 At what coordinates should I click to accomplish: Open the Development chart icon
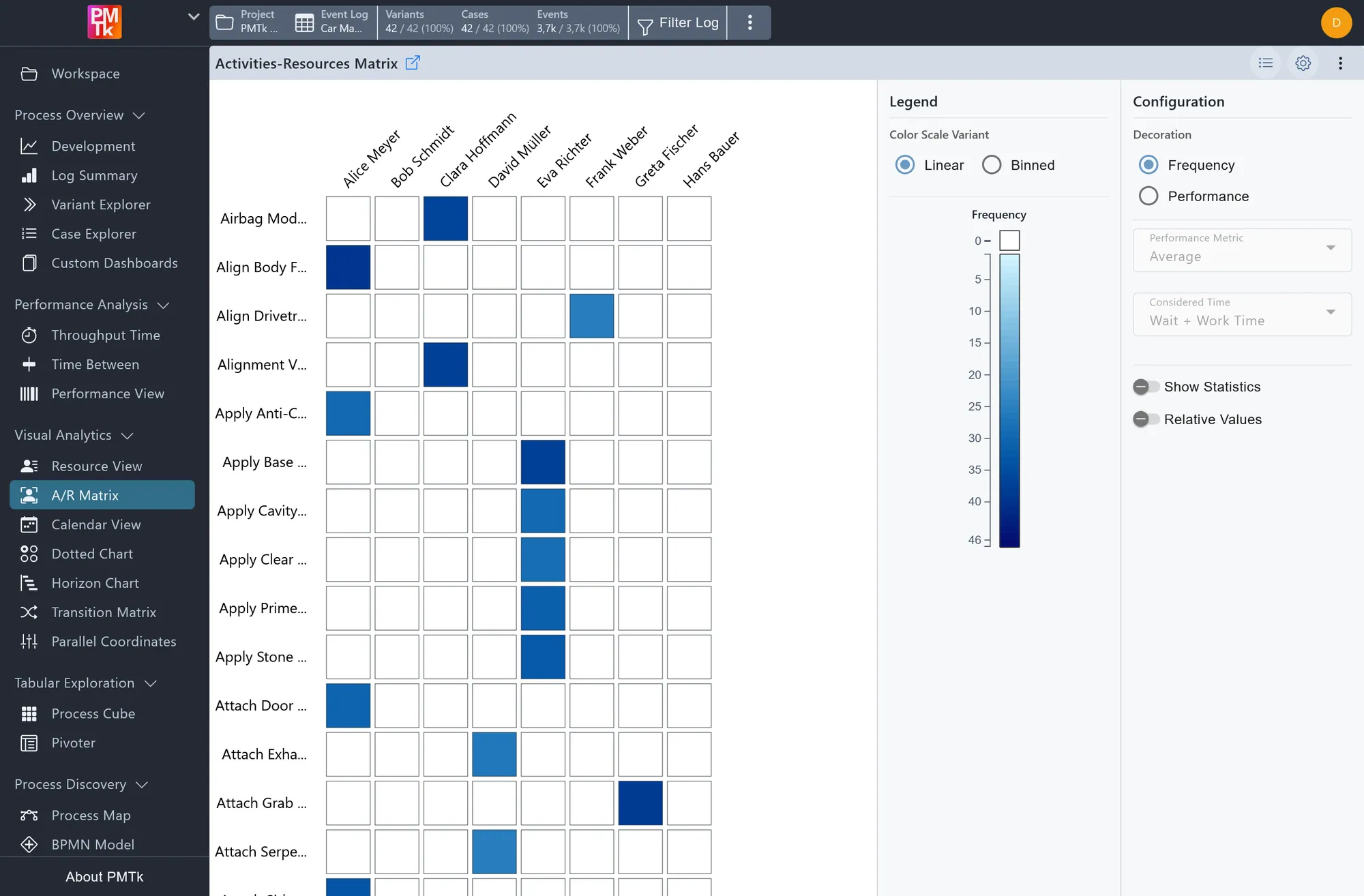click(x=29, y=146)
